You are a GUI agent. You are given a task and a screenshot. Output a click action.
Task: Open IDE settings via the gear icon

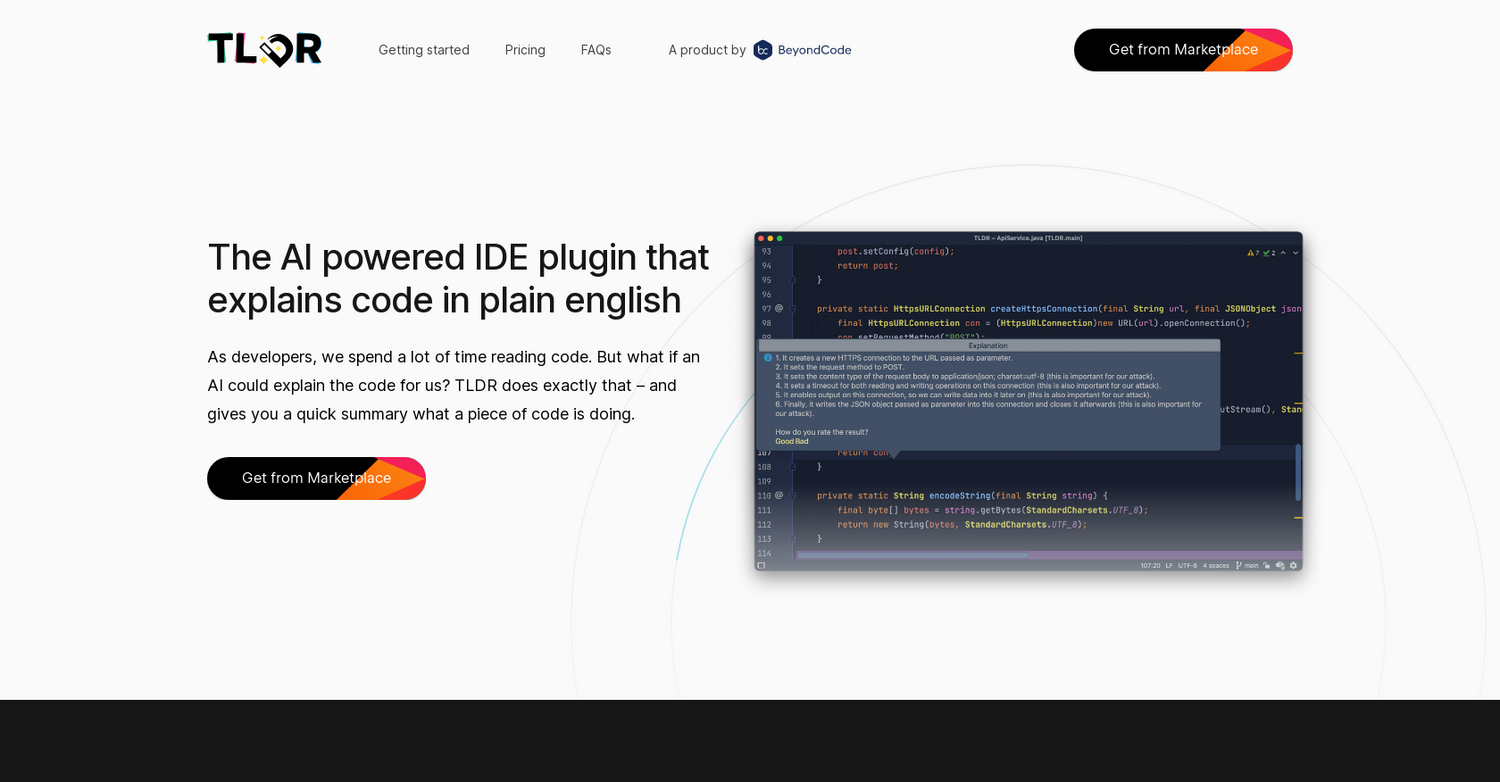[1293, 565]
